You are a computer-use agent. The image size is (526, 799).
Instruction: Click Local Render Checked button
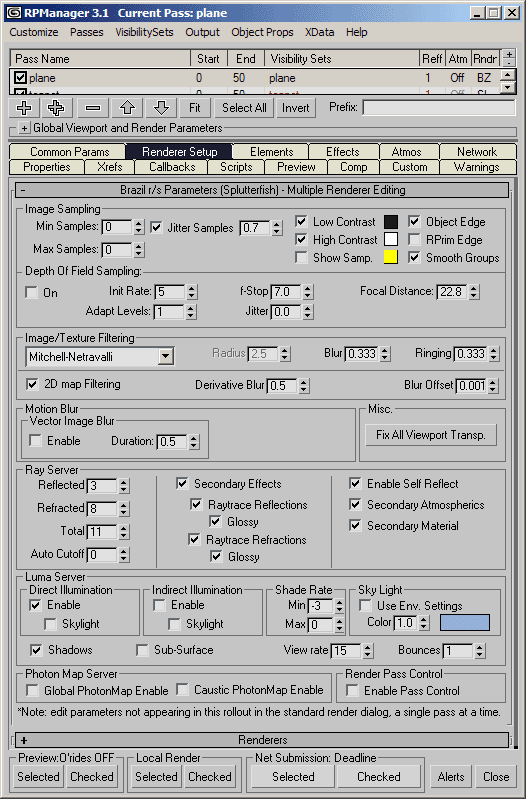point(209,777)
